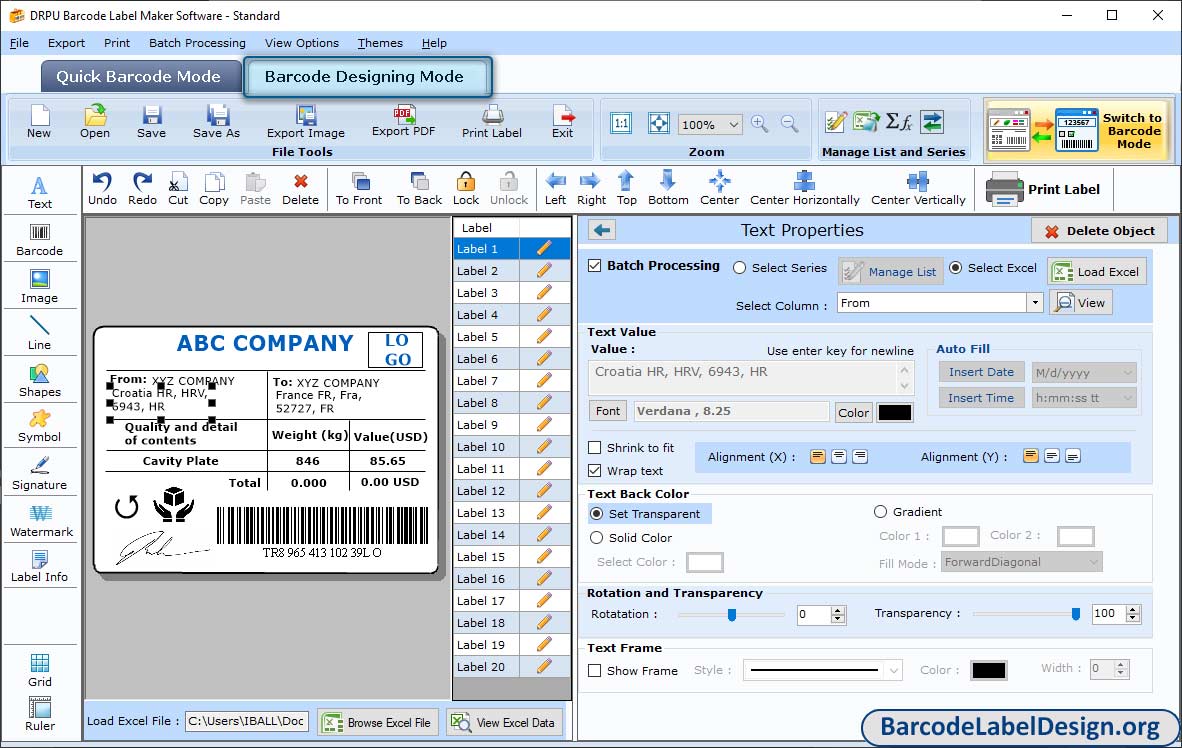
Task: Toggle the Grid view
Action: coord(39,670)
